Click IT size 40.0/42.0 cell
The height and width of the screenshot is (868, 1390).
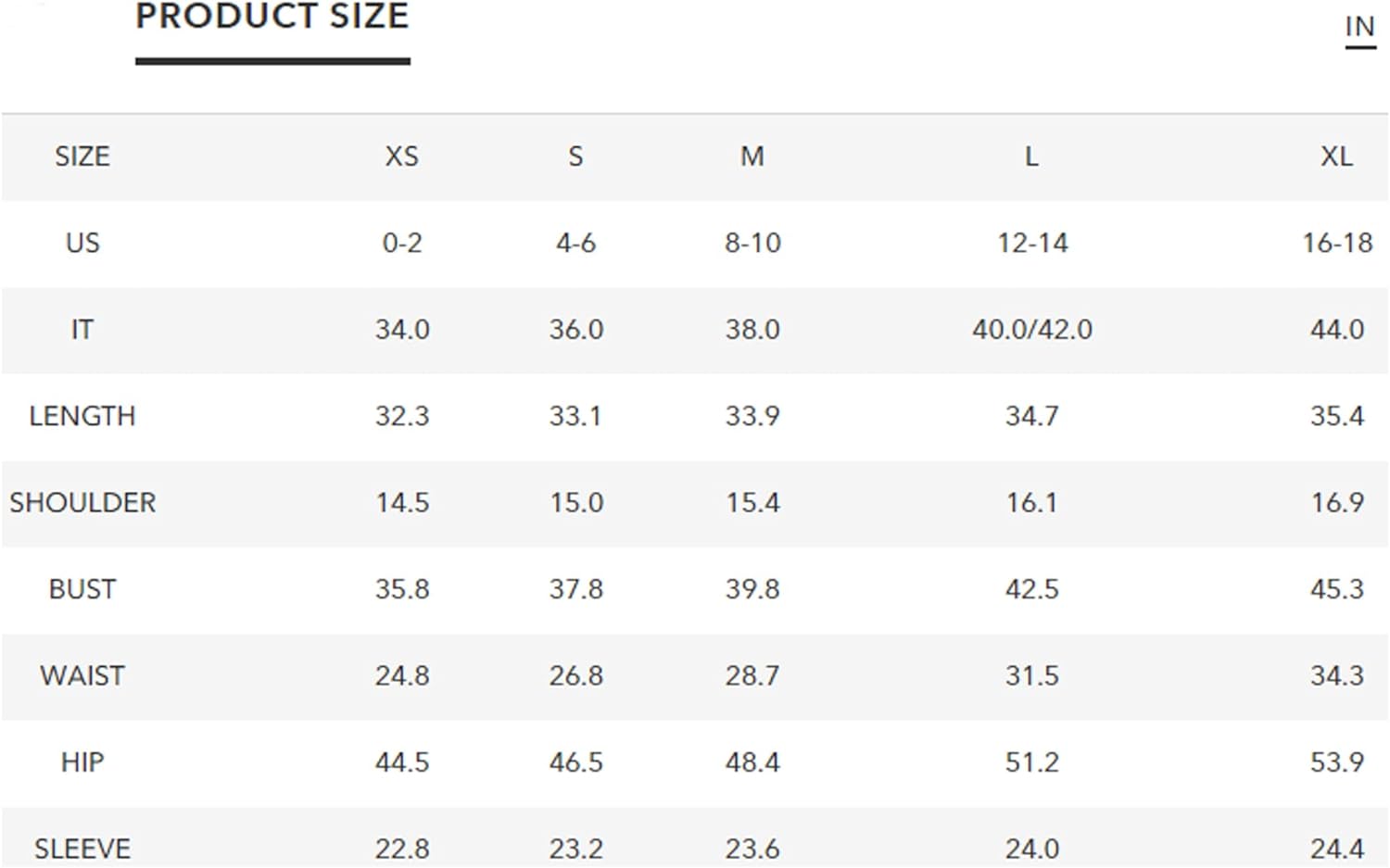1032,330
